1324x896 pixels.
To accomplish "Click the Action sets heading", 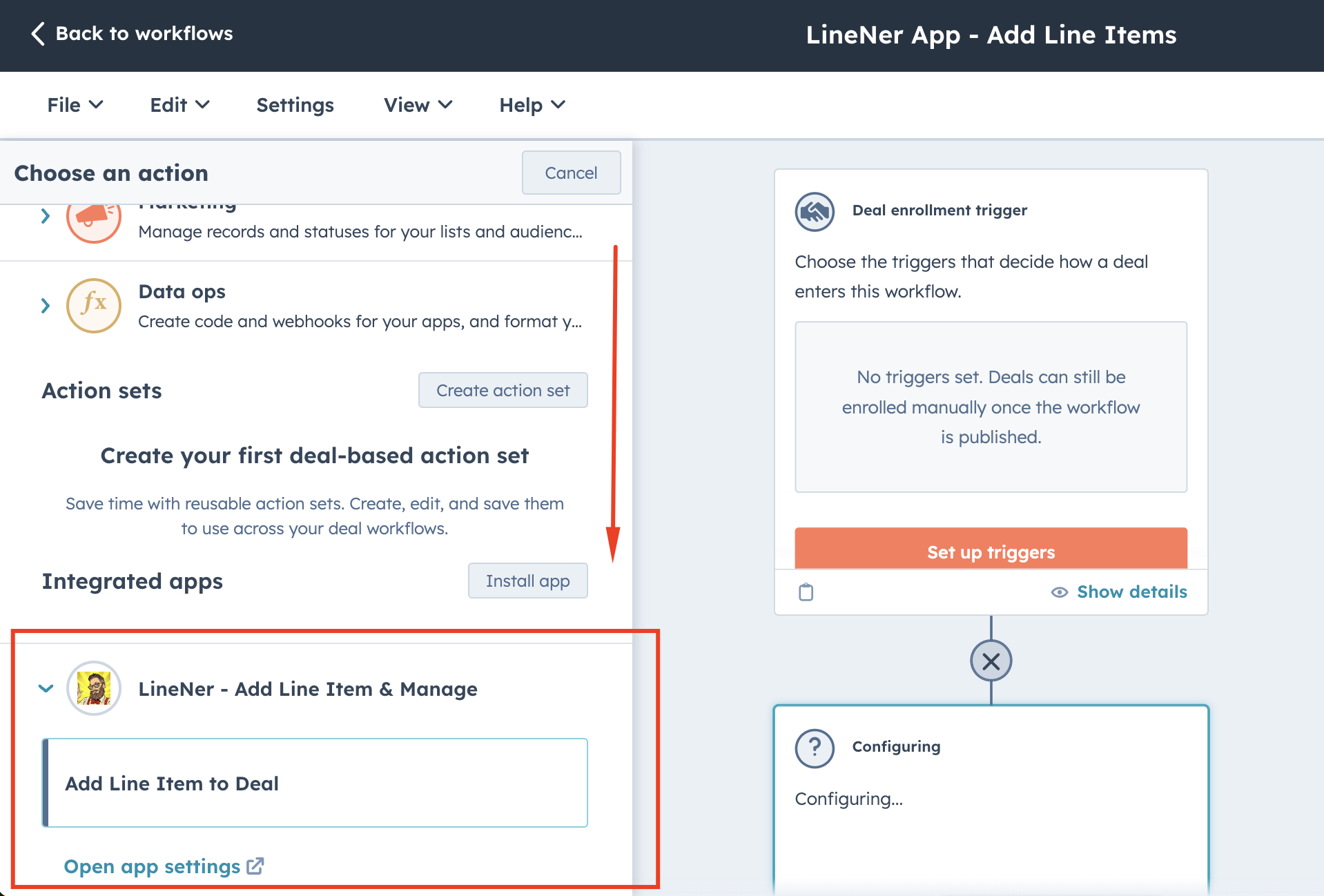I will click(101, 391).
